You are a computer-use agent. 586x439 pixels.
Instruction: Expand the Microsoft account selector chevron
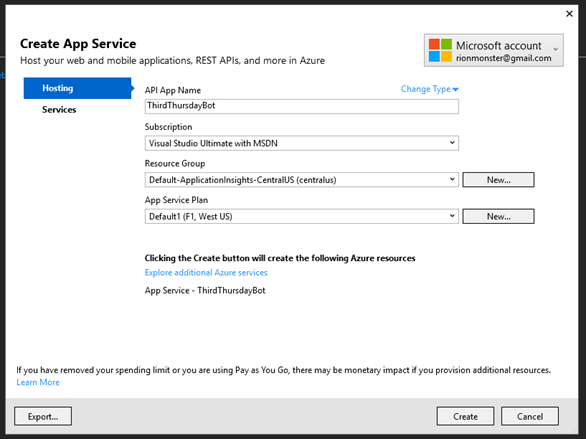pyautogui.click(x=555, y=49)
